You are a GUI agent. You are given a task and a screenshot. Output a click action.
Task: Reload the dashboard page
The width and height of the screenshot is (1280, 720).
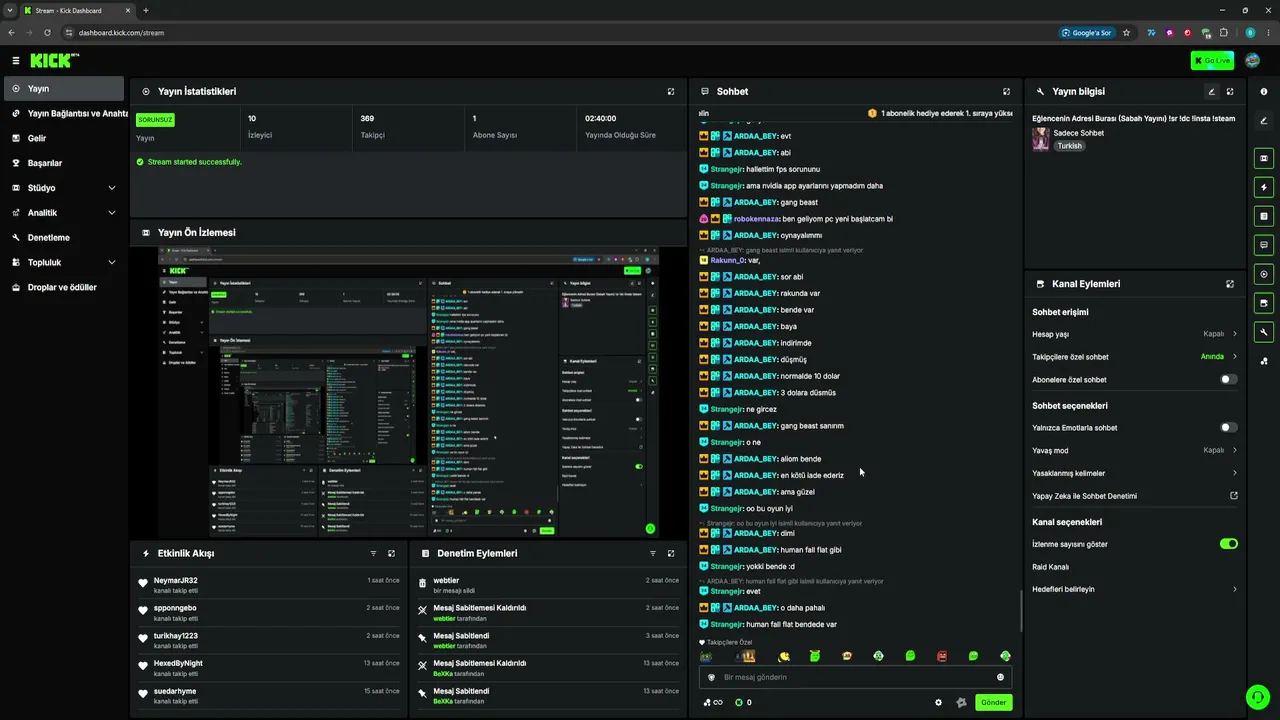click(x=47, y=33)
